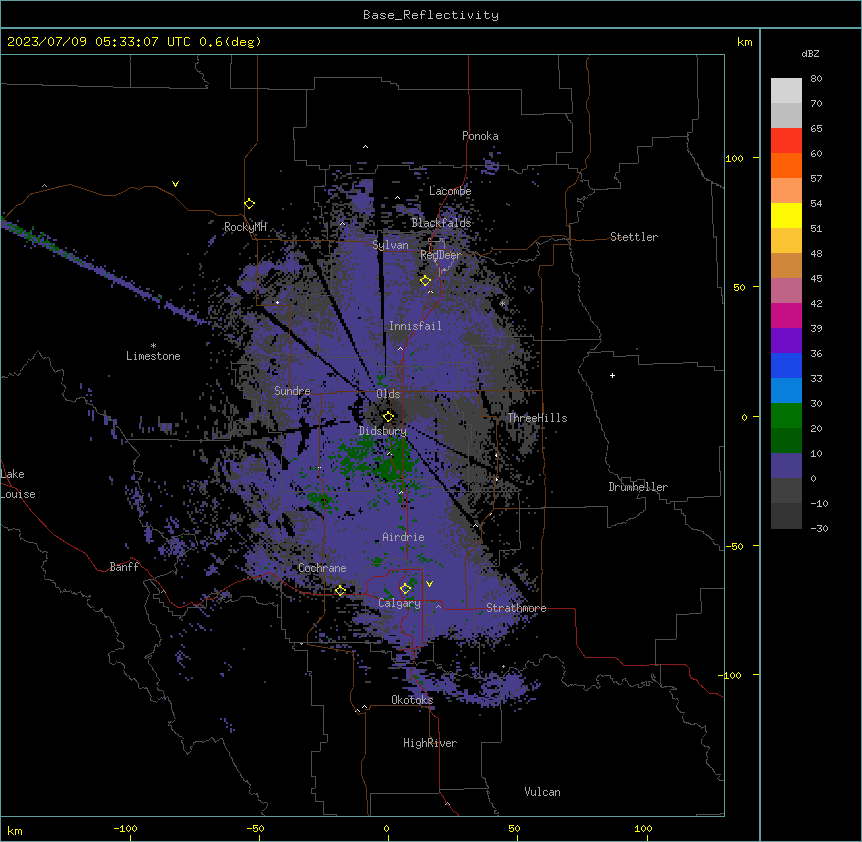Click the yellow diamond marker above RockyMH
Image resolution: width=862 pixels, height=842 pixels.
click(249, 203)
